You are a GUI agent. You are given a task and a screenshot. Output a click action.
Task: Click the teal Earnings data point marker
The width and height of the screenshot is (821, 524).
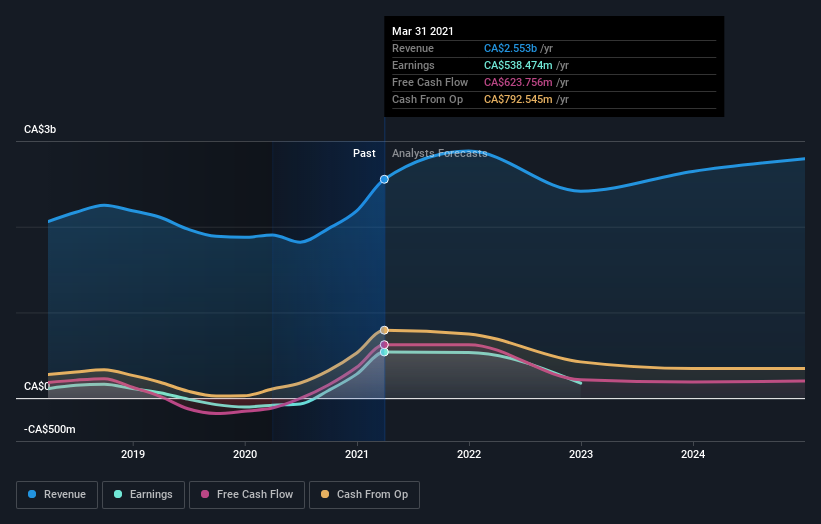(384, 352)
